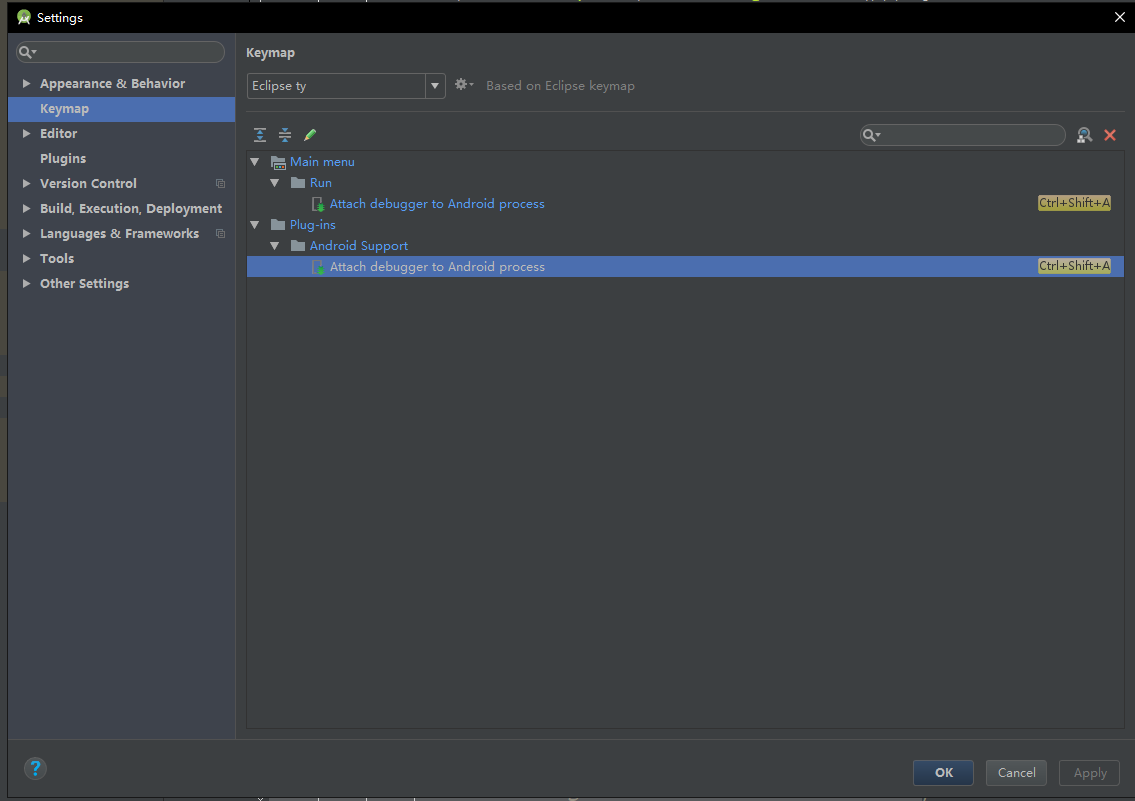Screen dimensions: 1135x801
Task: Collapse the Main menu tree node
Action: [255, 162]
